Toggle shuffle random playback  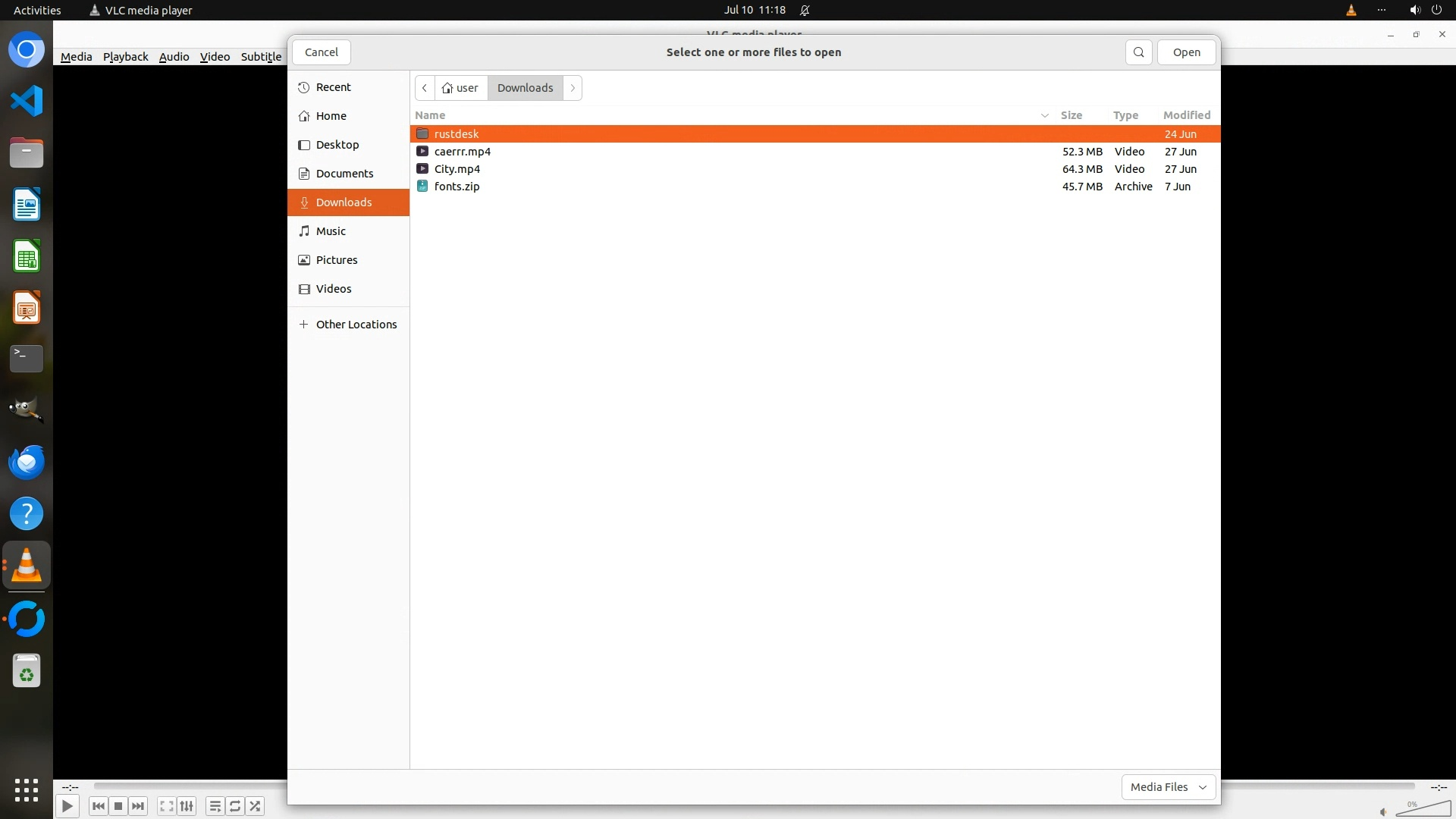click(x=256, y=806)
